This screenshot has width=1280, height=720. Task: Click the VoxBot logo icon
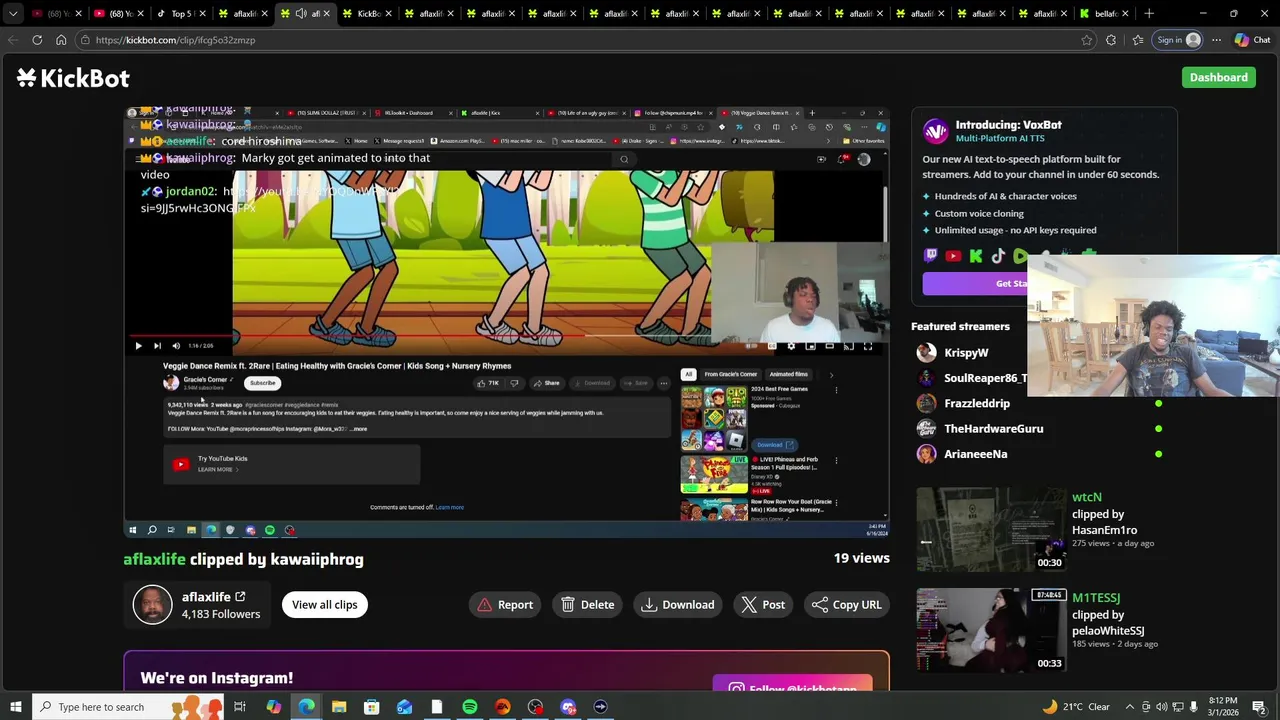point(935,131)
